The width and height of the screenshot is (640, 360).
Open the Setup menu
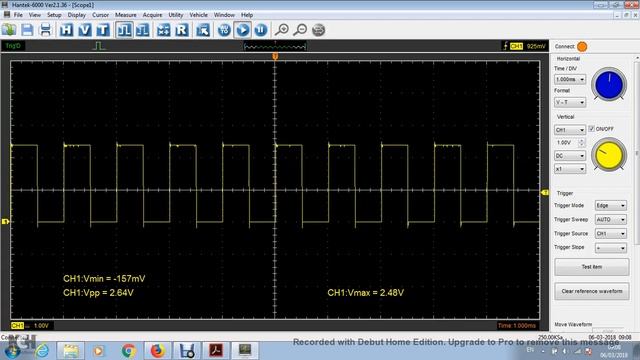[54, 15]
